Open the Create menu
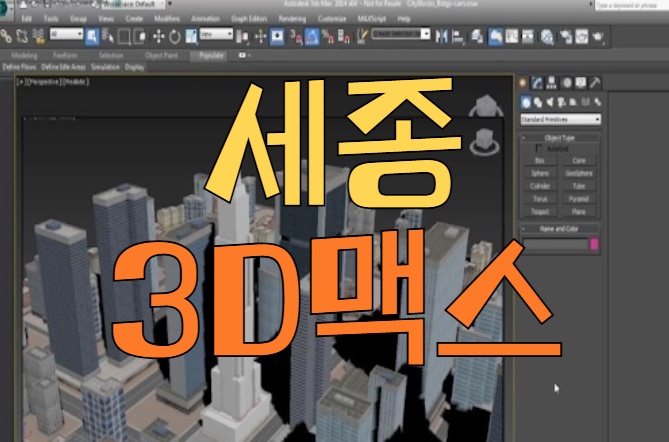Screen dimensions: 669x442 pos(134,19)
